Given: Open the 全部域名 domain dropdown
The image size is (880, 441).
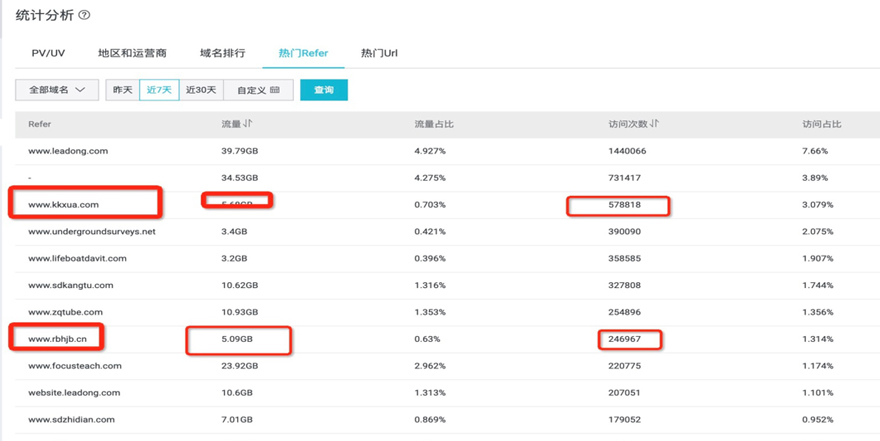Looking at the screenshot, I should coord(57,90).
